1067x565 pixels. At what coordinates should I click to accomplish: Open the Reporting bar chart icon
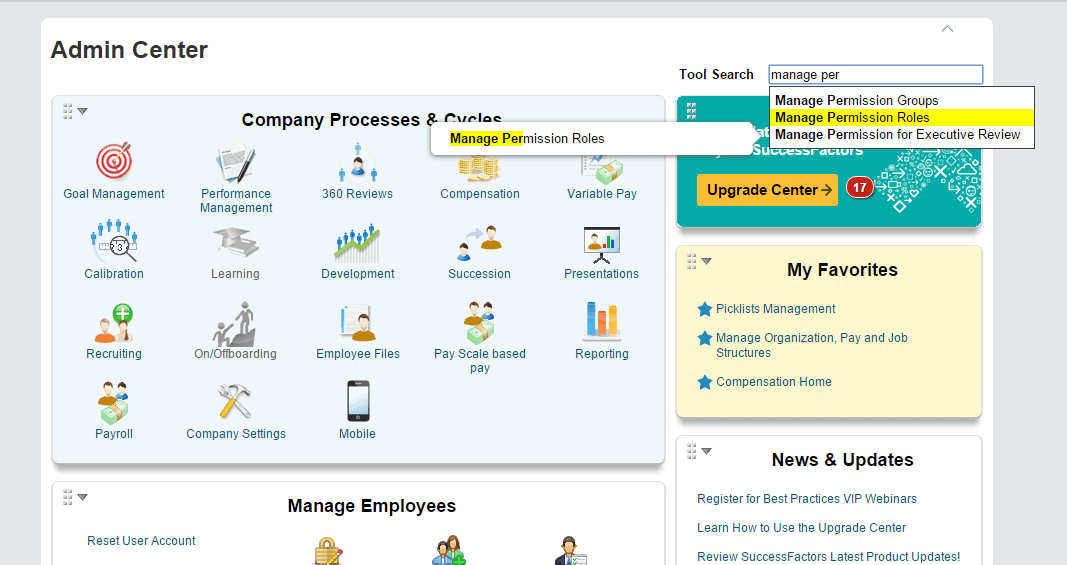pyautogui.click(x=602, y=321)
